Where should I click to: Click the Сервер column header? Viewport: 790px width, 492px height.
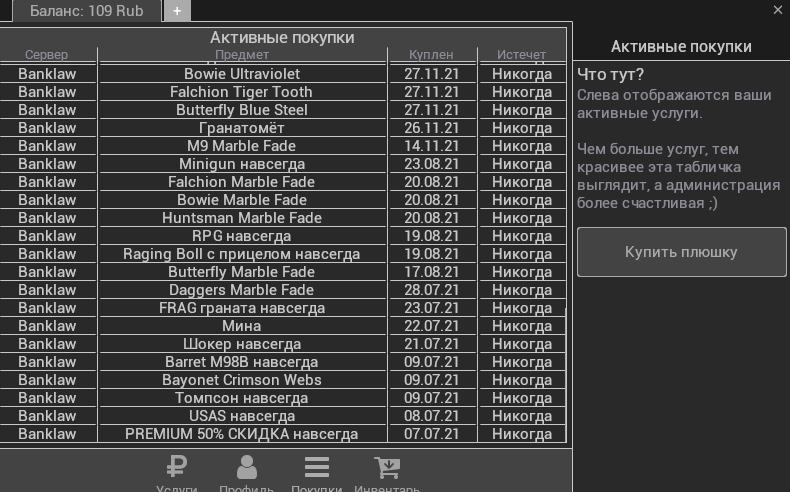pos(46,54)
